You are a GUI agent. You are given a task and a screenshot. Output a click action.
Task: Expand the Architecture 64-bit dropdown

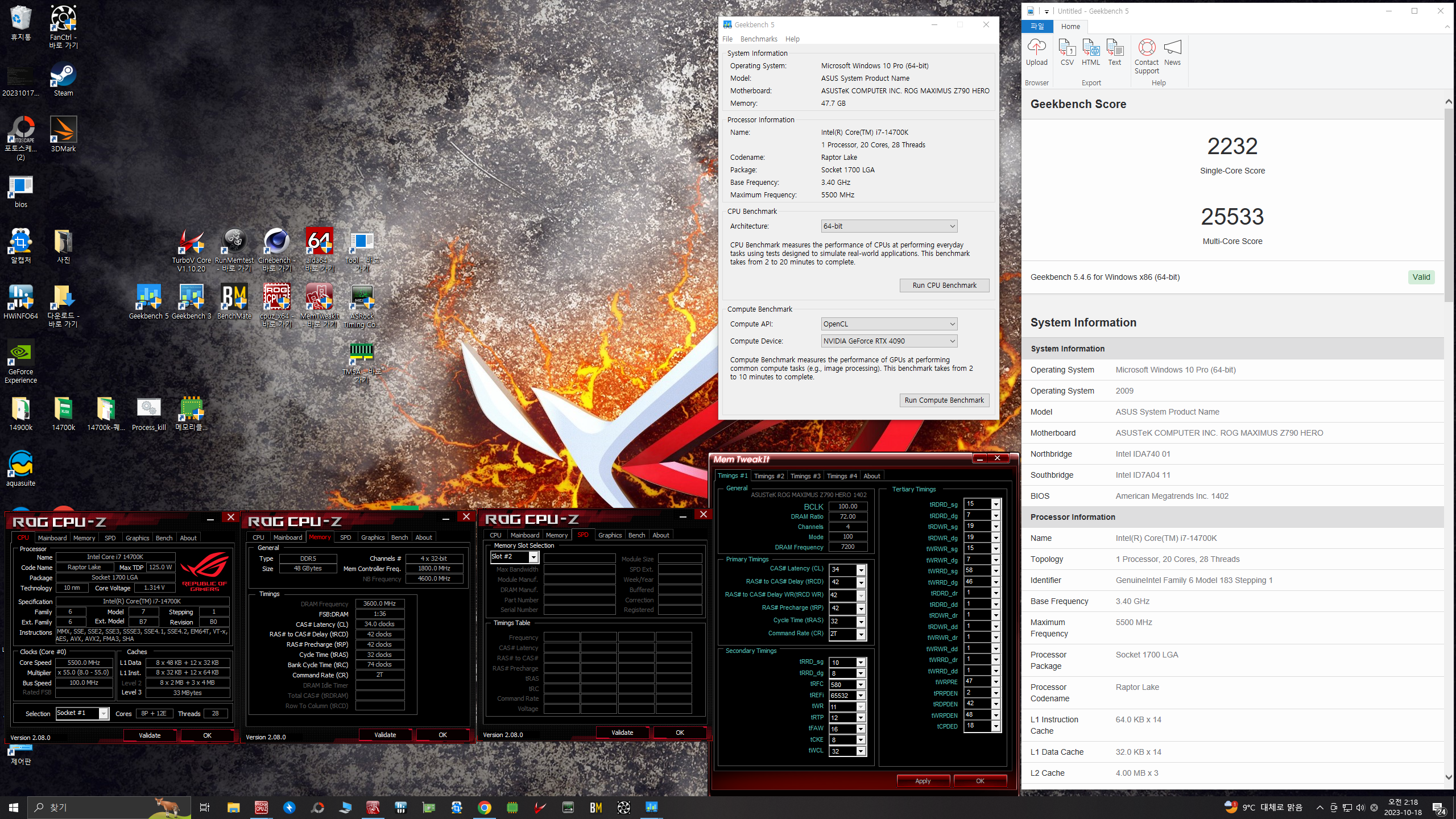889,226
